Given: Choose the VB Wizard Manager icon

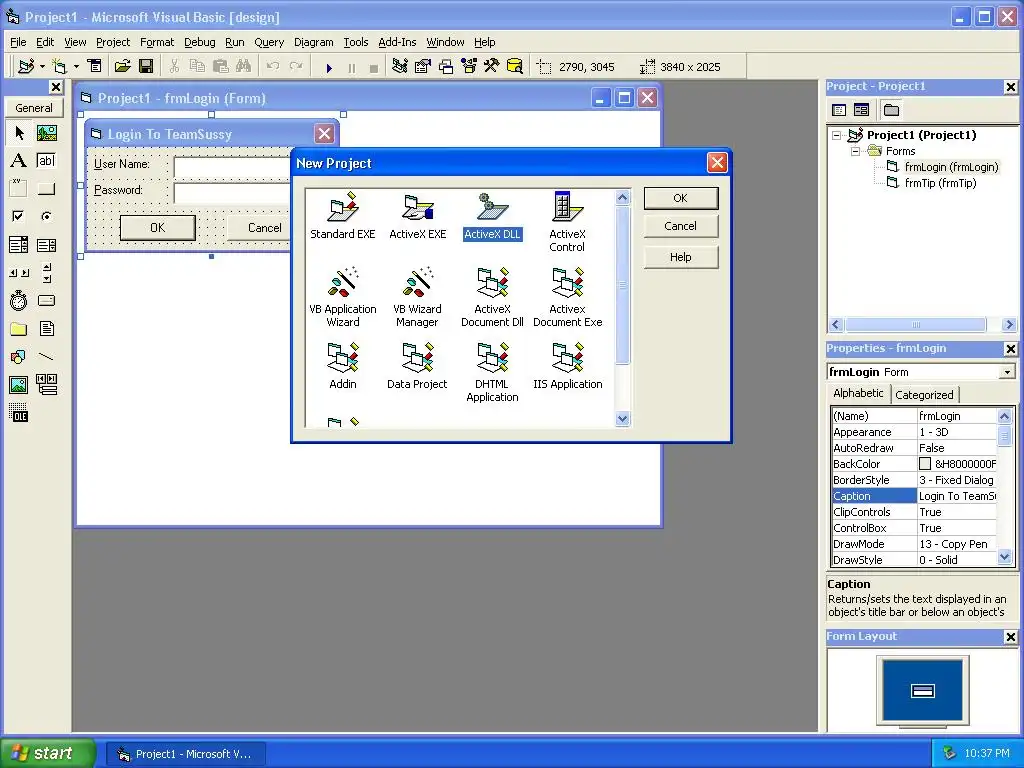Looking at the screenshot, I should point(417,297).
